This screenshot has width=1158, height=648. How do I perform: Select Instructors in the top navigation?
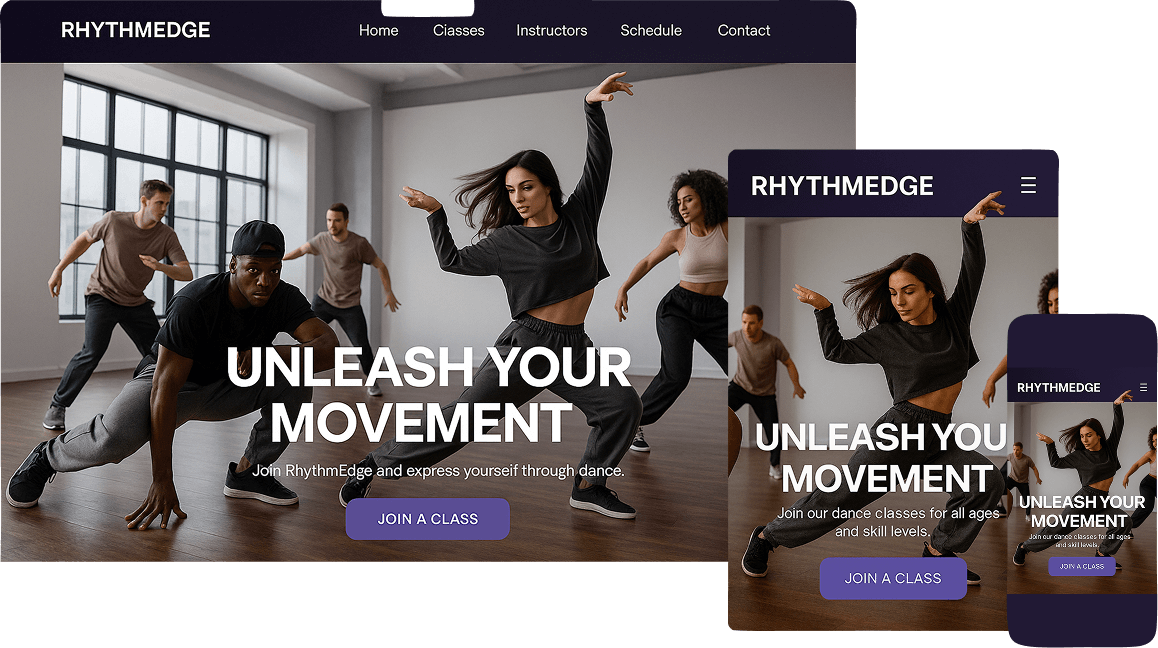552,30
